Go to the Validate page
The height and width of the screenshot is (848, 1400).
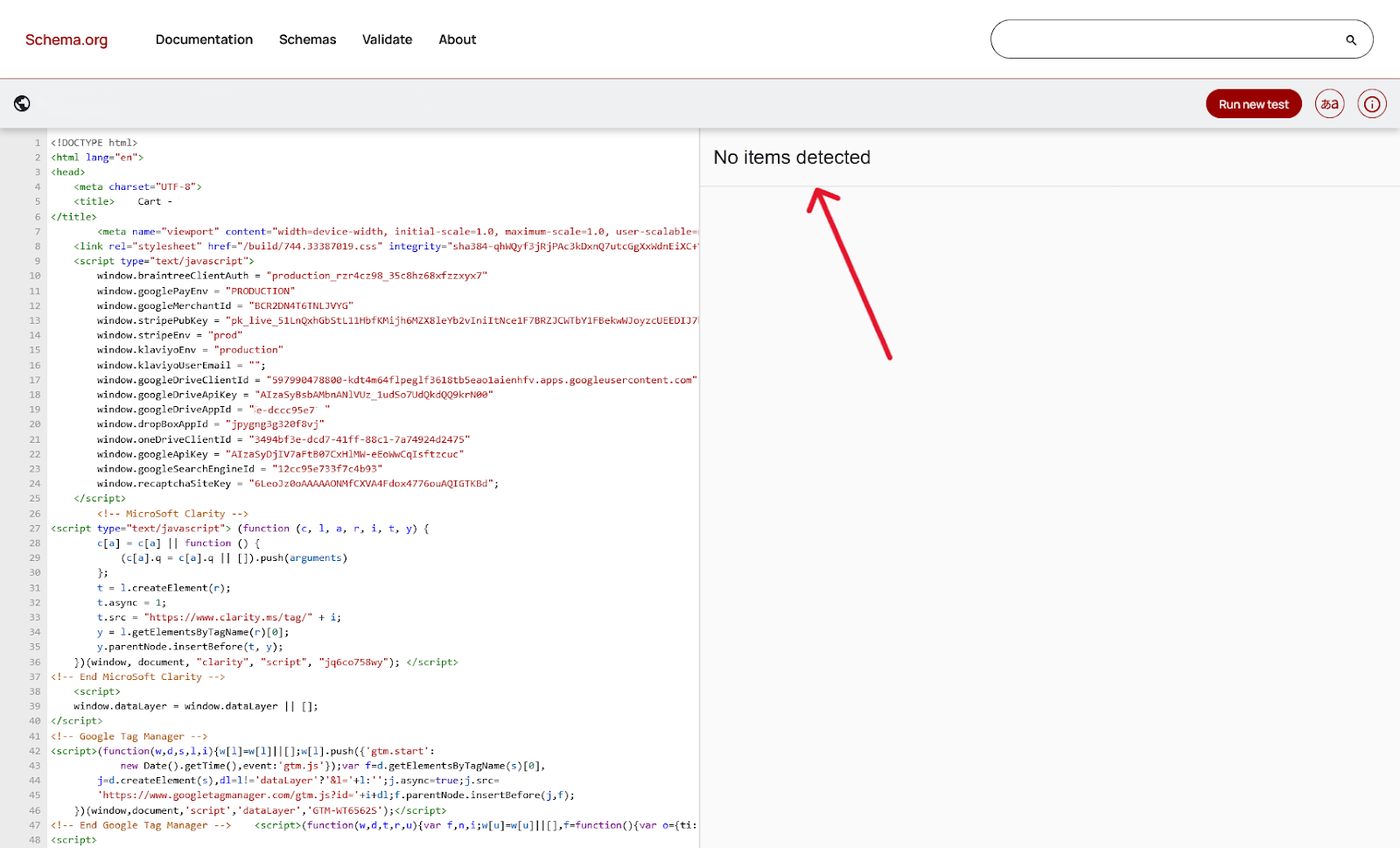(x=387, y=39)
